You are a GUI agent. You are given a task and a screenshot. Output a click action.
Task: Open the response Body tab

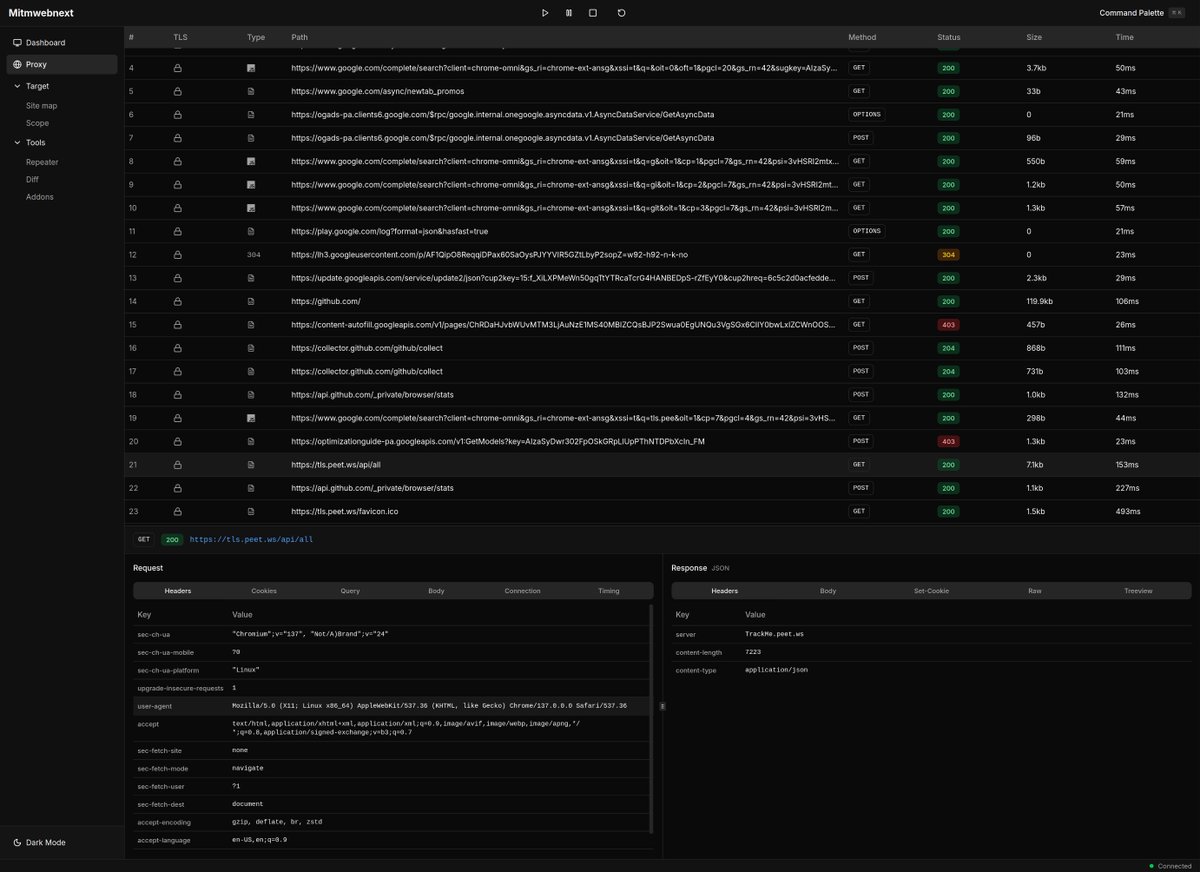coord(828,591)
